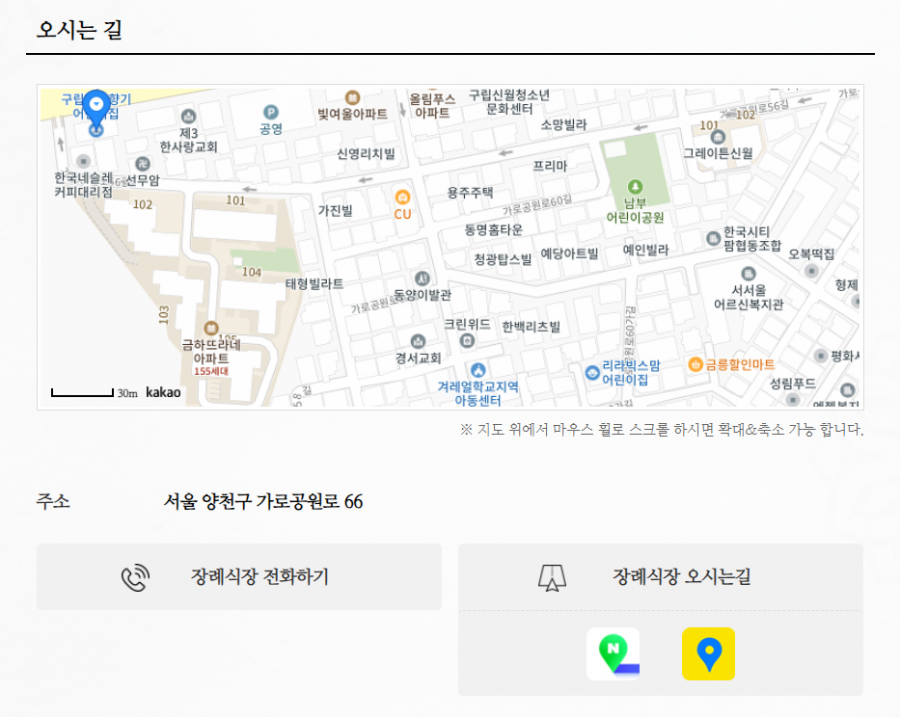The height and width of the screenshot is (717, 900).
Task: Open Naver Map directions icon
Action: coord(613,654)
